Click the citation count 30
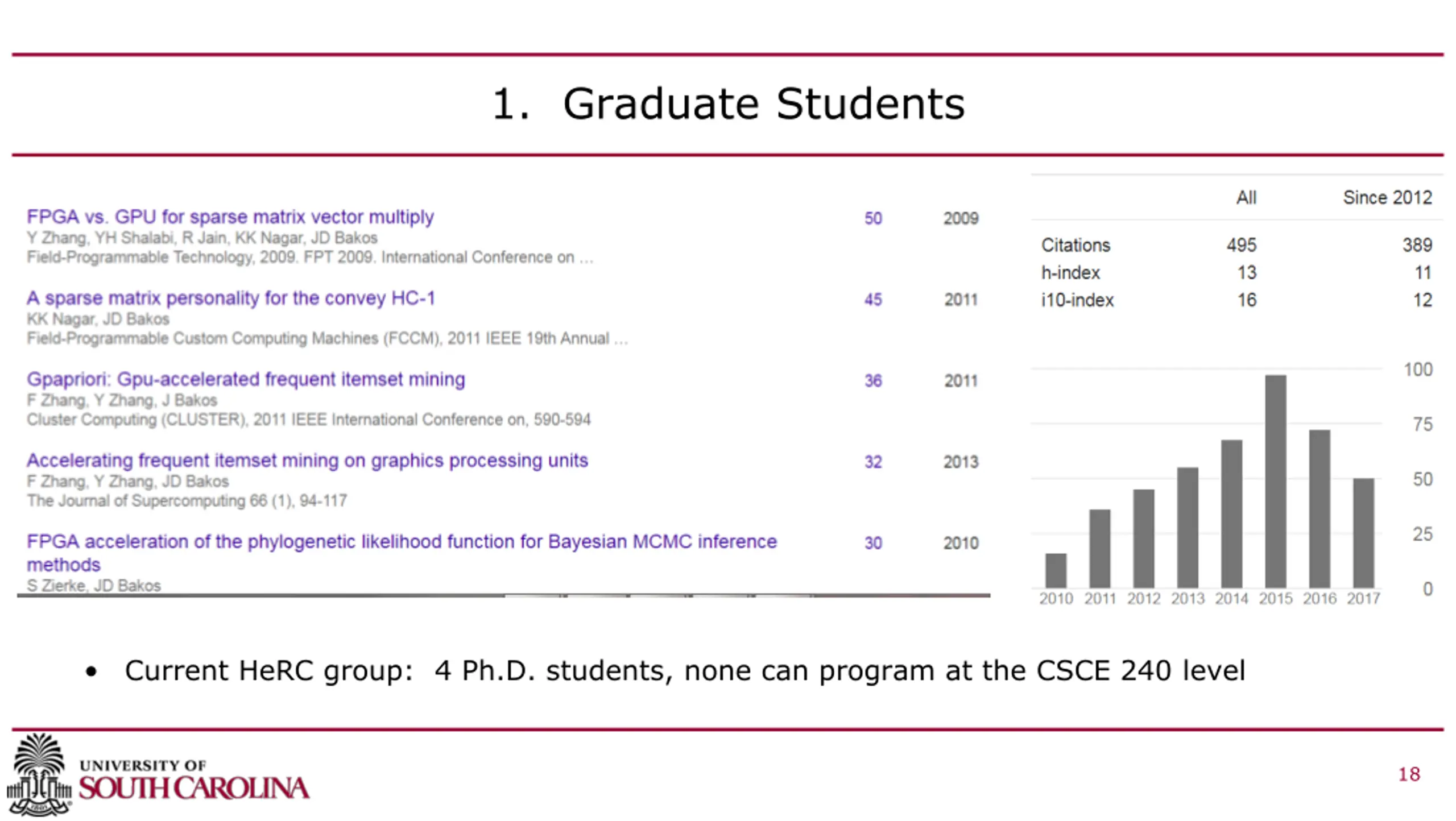The image size is (1456, 821). (873, 544)
